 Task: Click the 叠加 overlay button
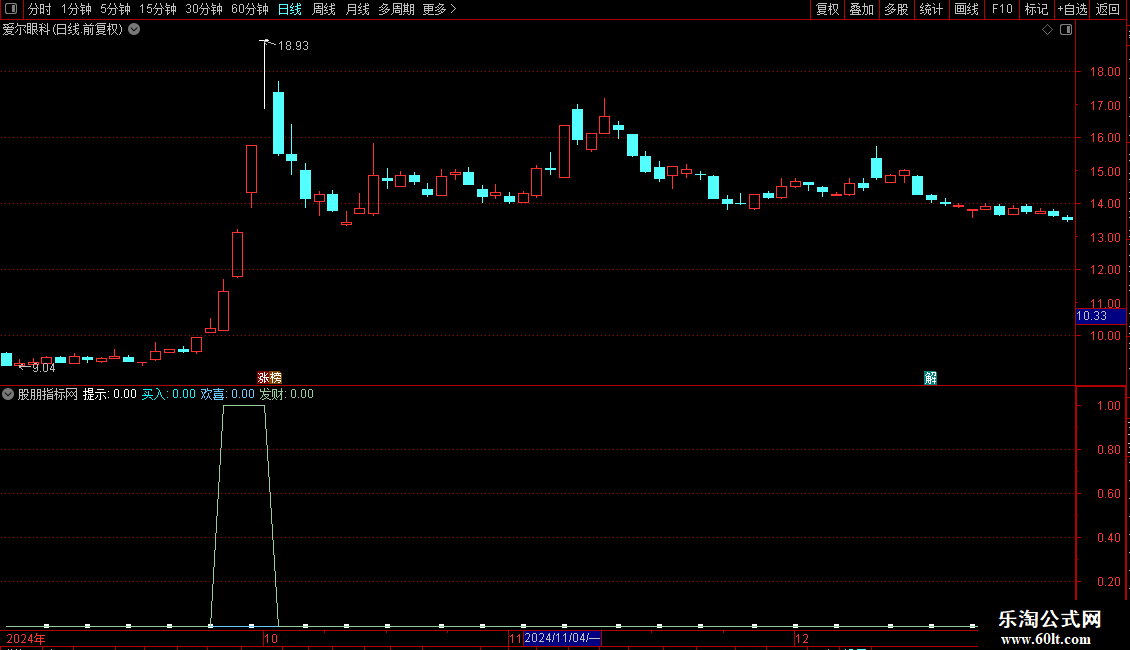click(861, 9)
